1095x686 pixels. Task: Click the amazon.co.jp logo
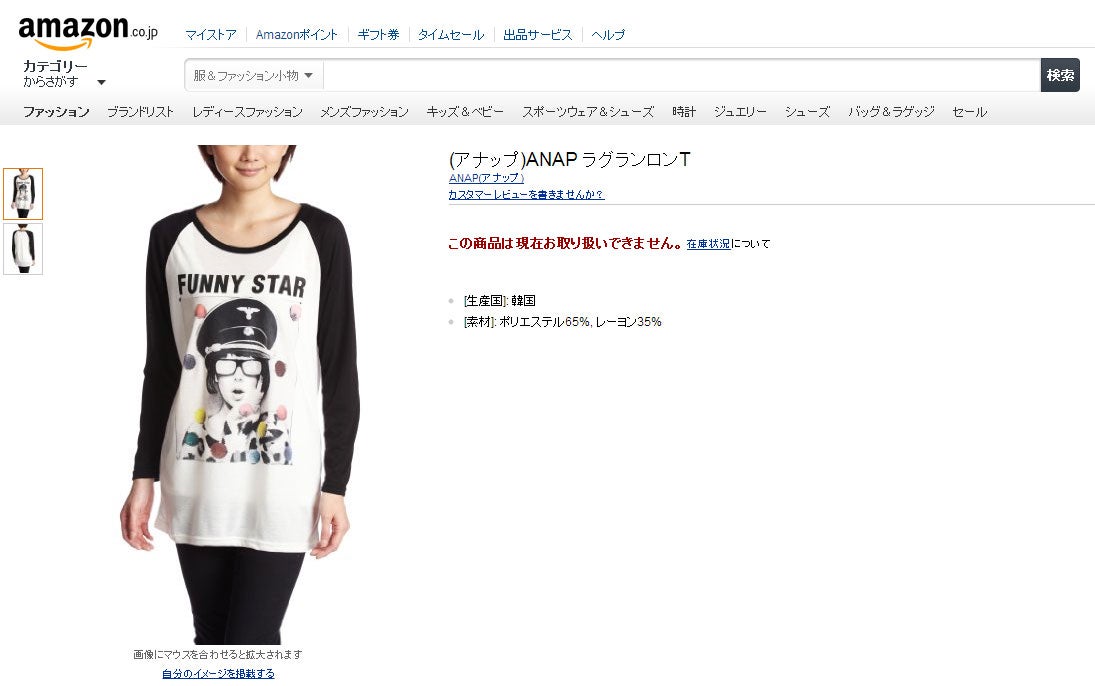click(x=88, y=32)
